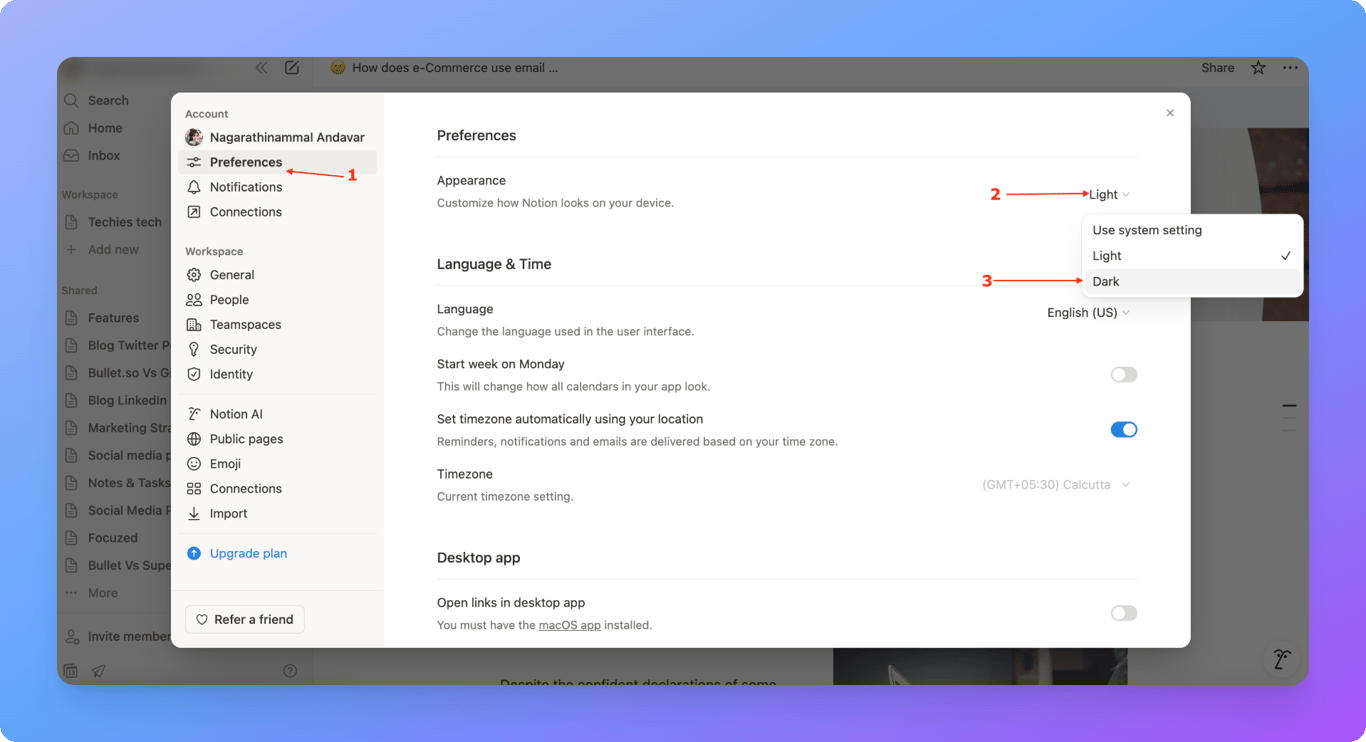Image resolution: width=1366 pixels, height=742 pixels.
Task: Open the Public pages settings tab
Action: (x=277, y=439)
